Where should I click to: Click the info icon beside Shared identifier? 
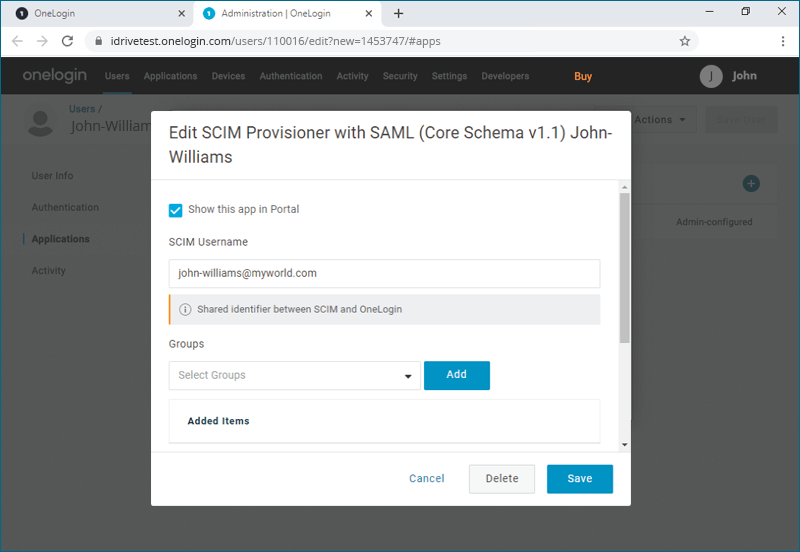185,310
